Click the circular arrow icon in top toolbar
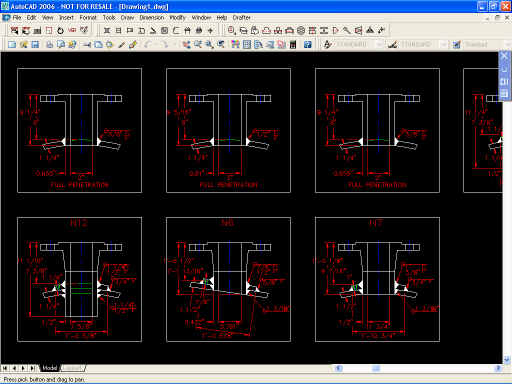This screenshot has width=512, height=384. (60, 30)
